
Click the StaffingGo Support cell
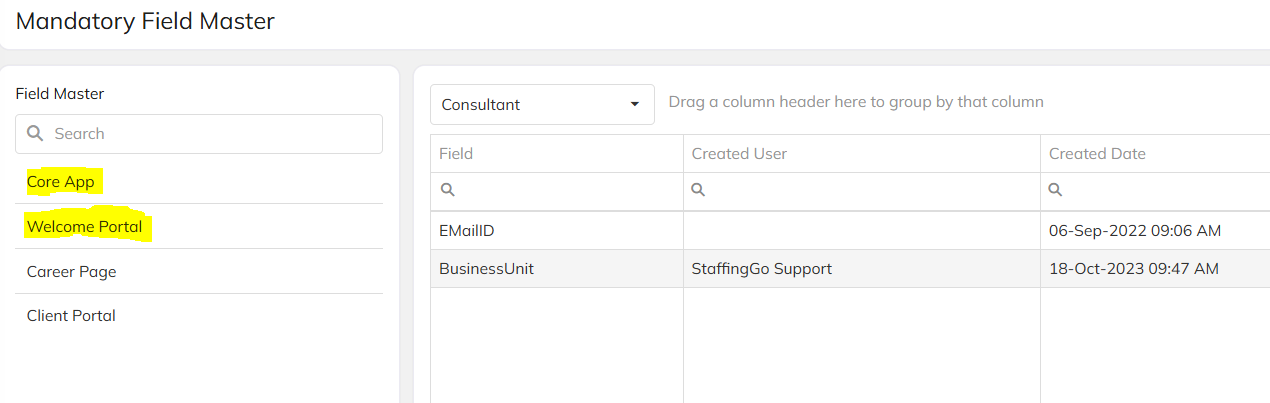tap(762, 269)
